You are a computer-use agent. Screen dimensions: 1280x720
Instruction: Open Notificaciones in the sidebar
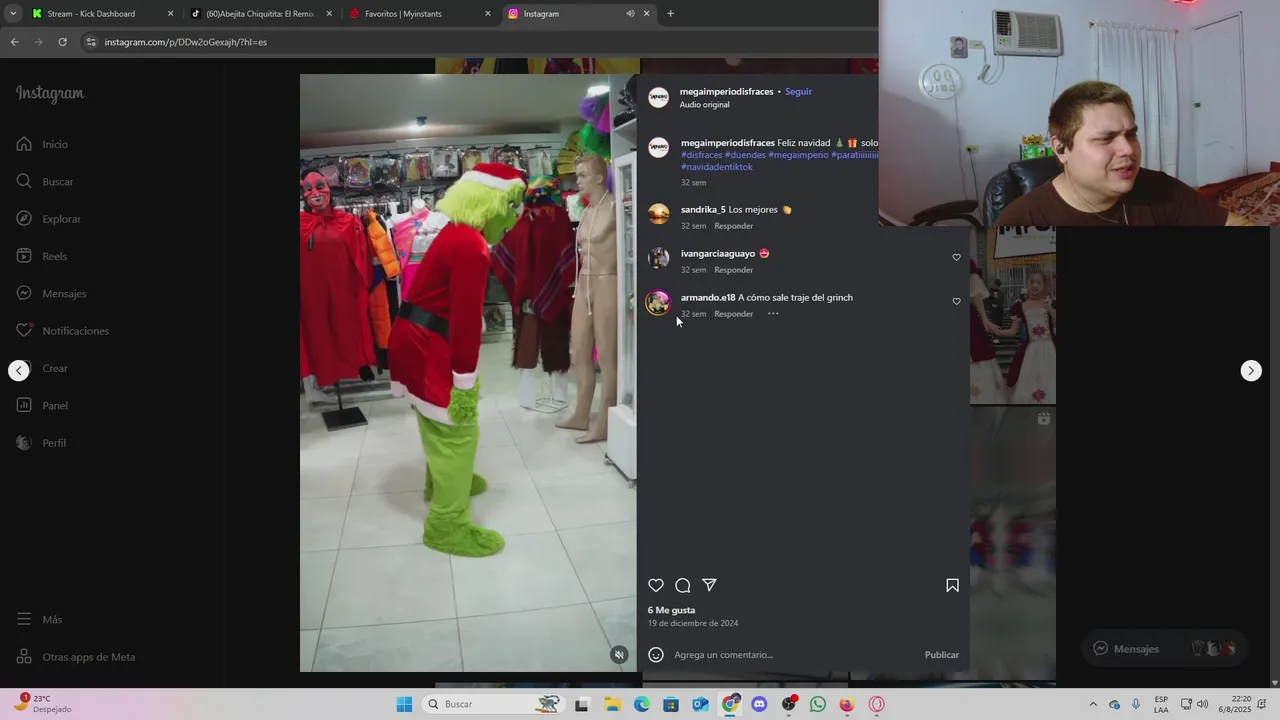click(x=62, y=331)
